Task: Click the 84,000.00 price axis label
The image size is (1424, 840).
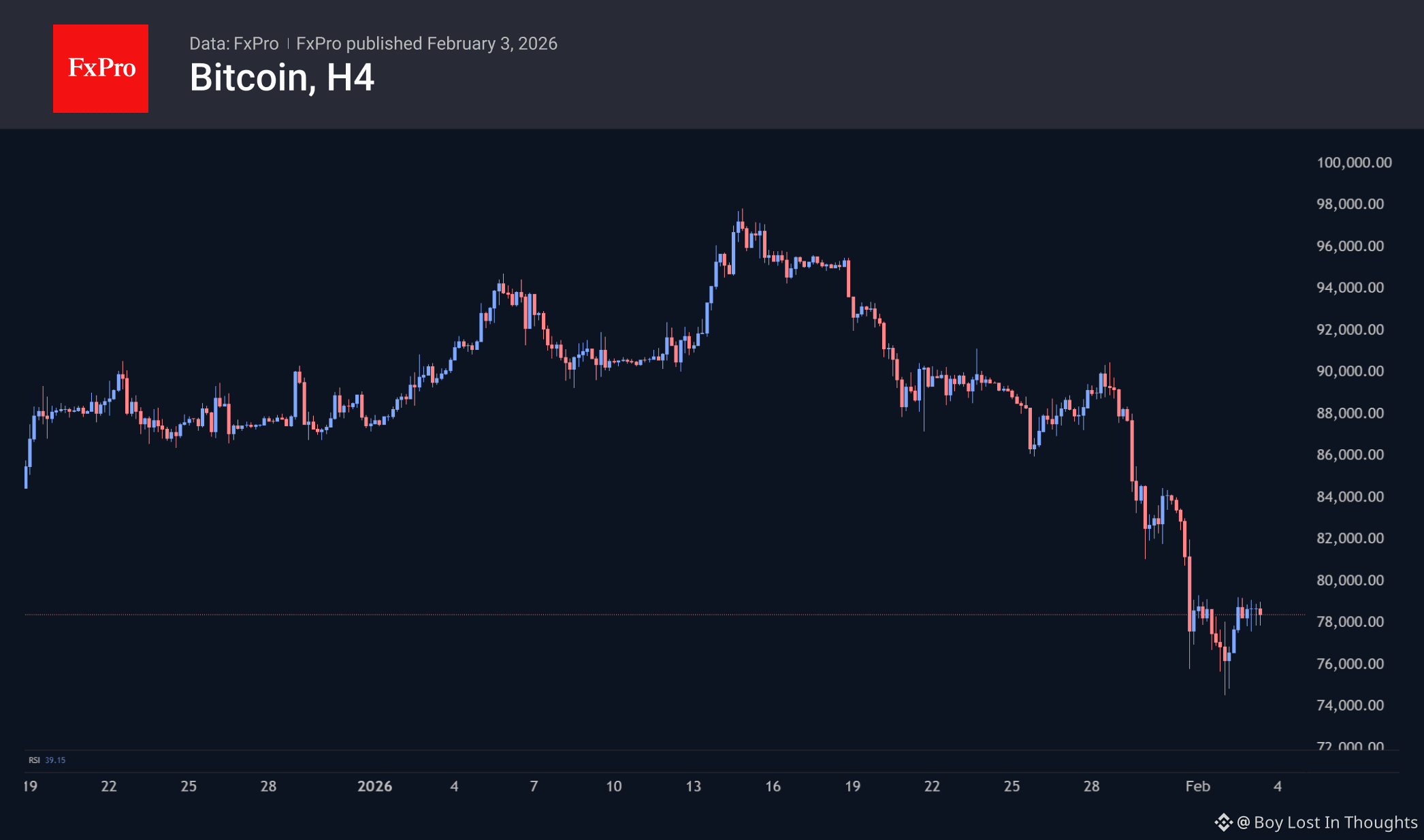Action: point(1350,496)
